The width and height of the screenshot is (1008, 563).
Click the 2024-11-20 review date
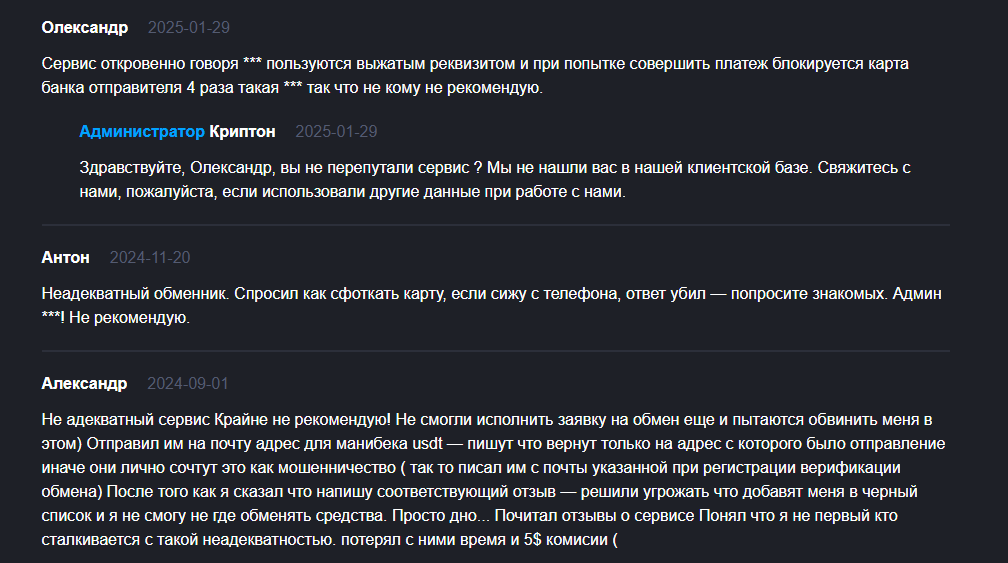150,258
